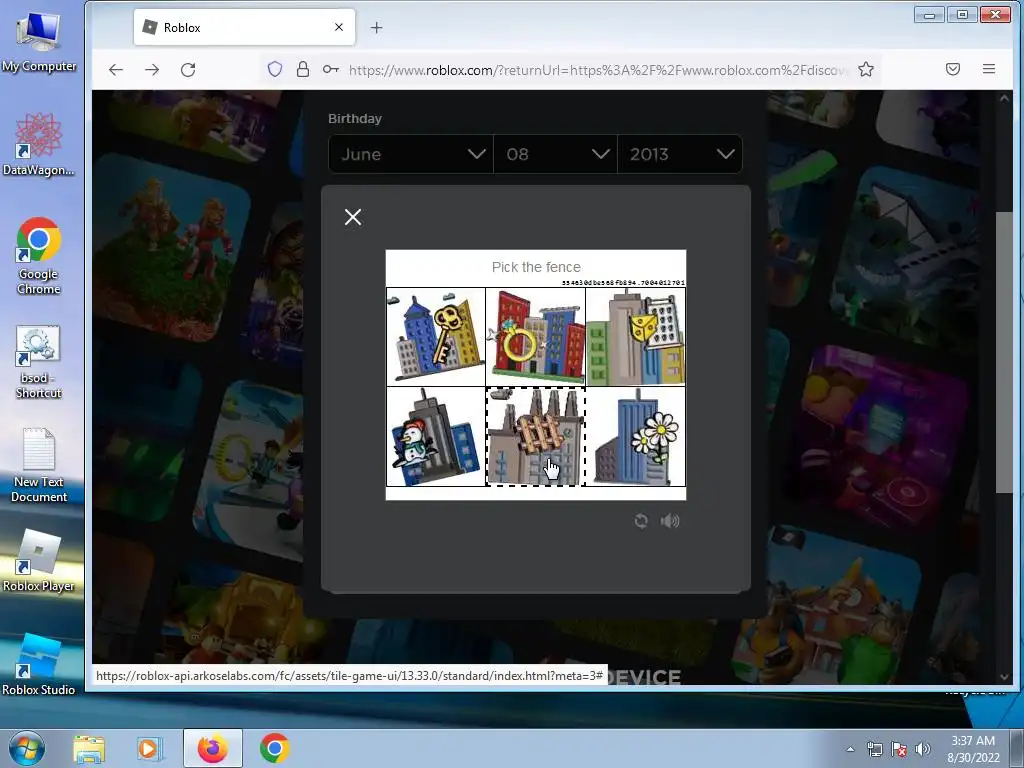This screenshot has width=1024, height=768.
Task: Open the tracking protection shield icon
Action: pos(275,69)
